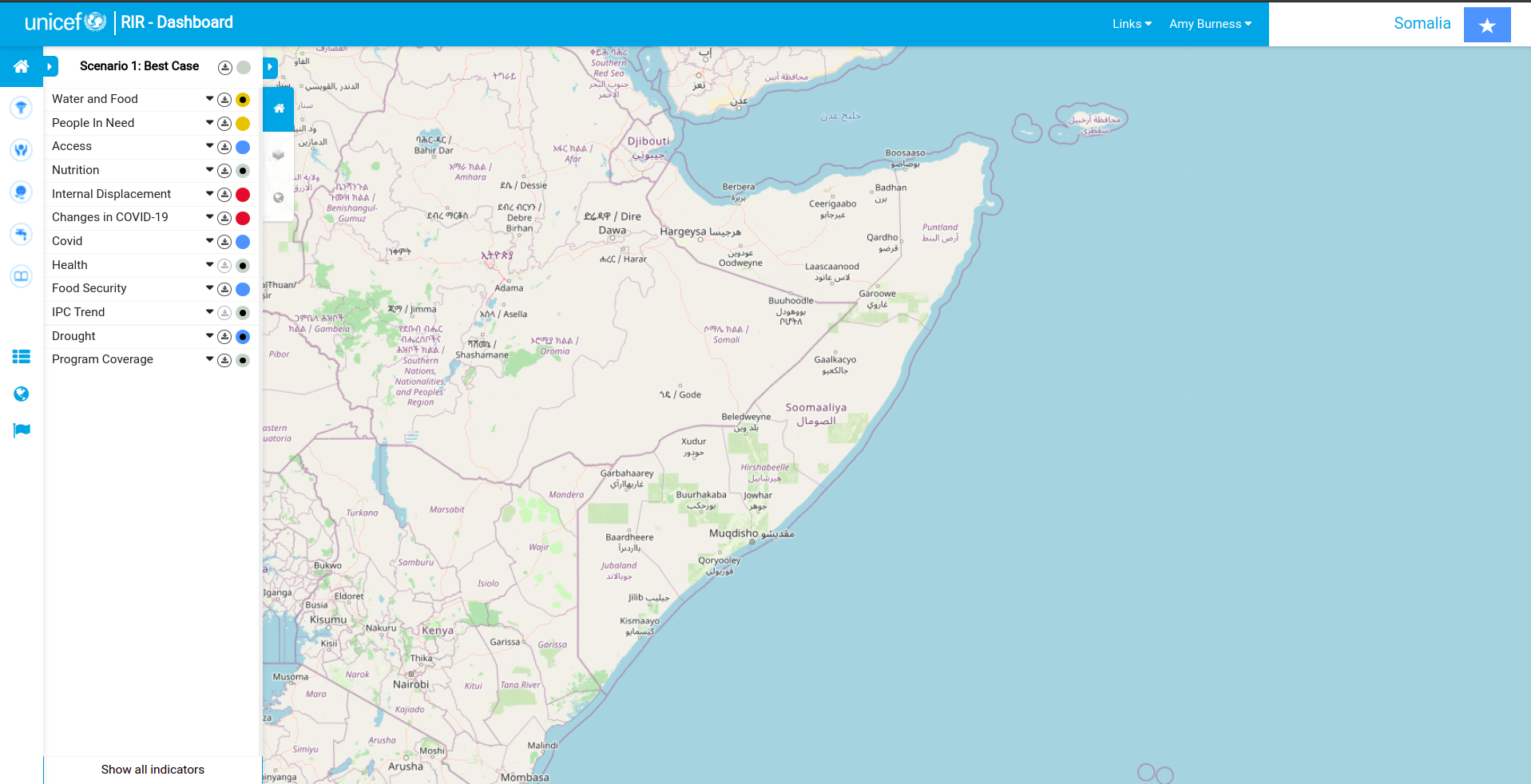Screen dimensions: 1531x784
Task: Download Internal Displacement data
Action: [x=225, y=195]
